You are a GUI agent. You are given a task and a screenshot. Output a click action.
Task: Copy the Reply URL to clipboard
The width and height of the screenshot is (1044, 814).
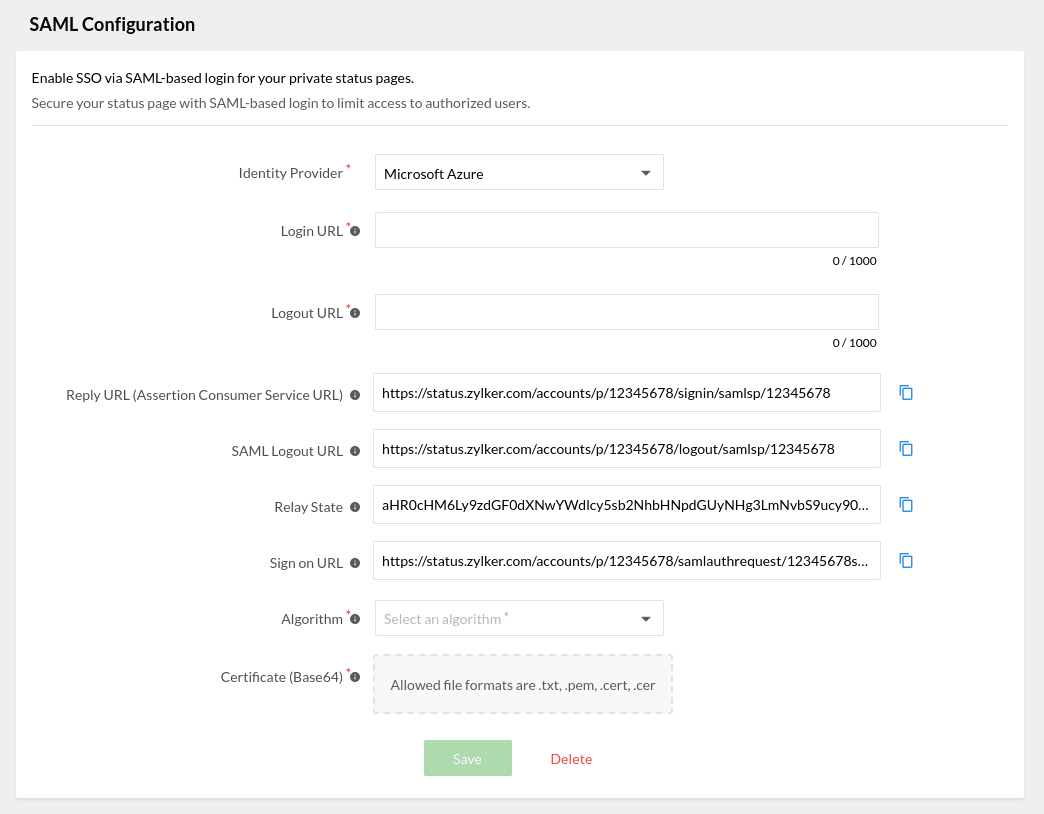[x=906, y=393]
